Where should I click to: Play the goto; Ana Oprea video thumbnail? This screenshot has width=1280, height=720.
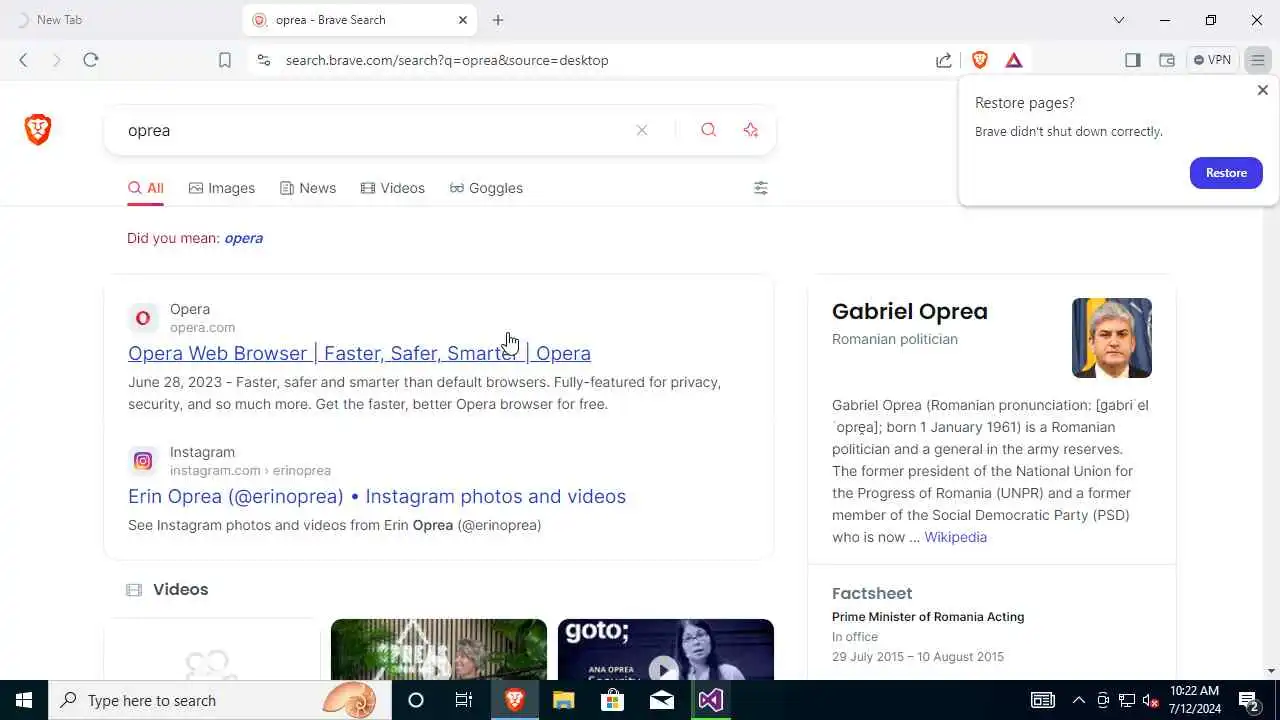(666, 650)
